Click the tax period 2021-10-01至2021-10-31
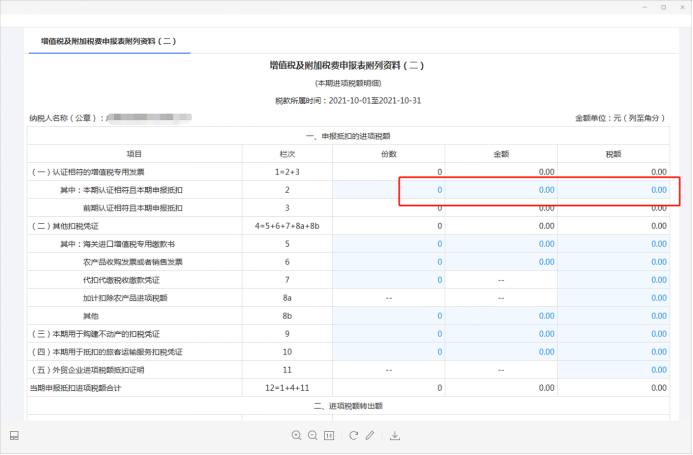The width and height of the screenshot is (693, 455). click(375, 100)
